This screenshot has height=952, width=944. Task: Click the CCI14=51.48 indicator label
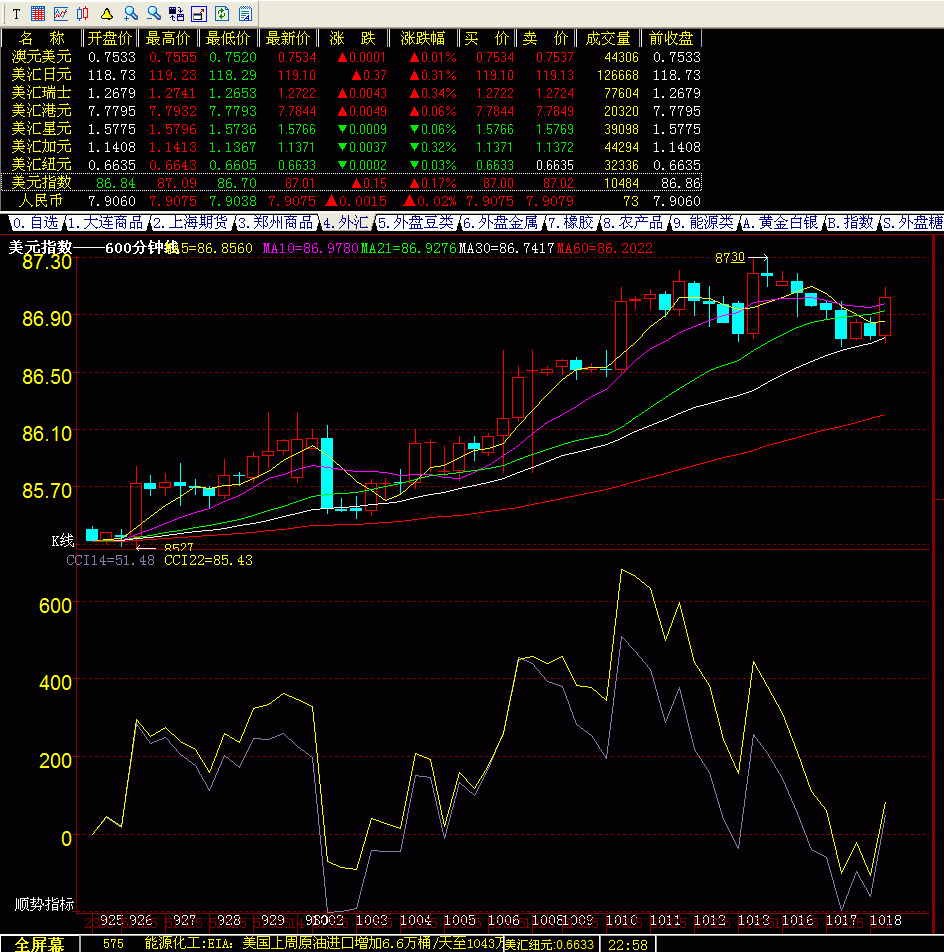[x=110, y=560]
